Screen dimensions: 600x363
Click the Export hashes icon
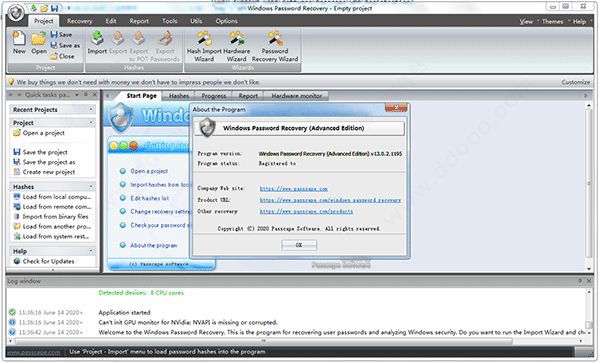click(x=118, y=42)
